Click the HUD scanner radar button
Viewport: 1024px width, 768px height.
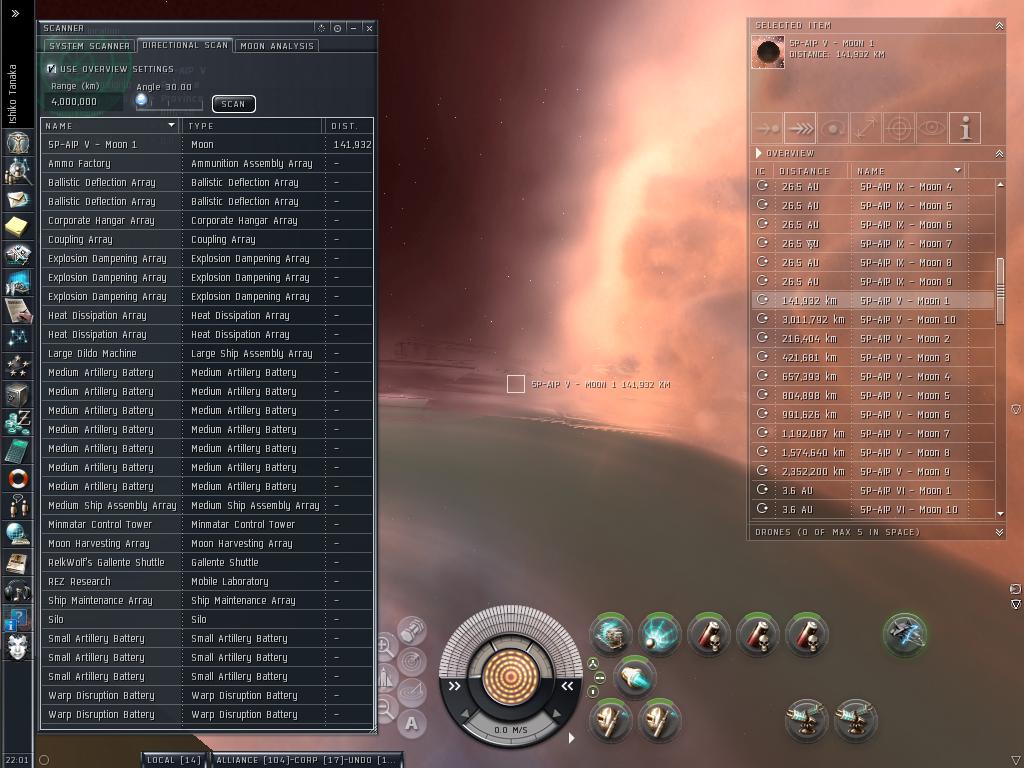[411, 661]
